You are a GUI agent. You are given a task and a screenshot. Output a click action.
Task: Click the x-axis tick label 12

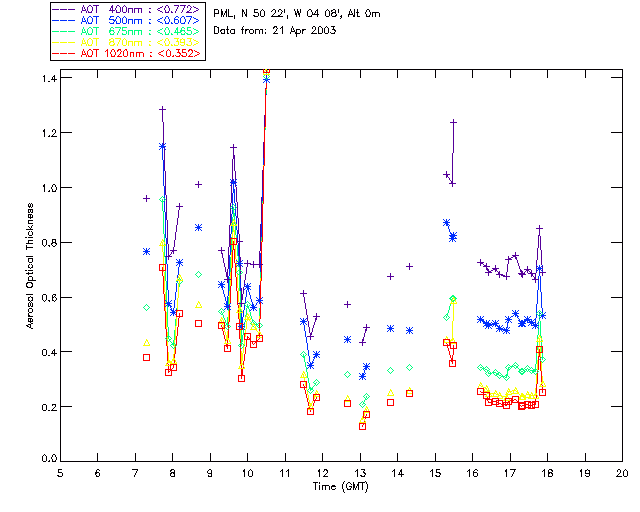[322, 473]
